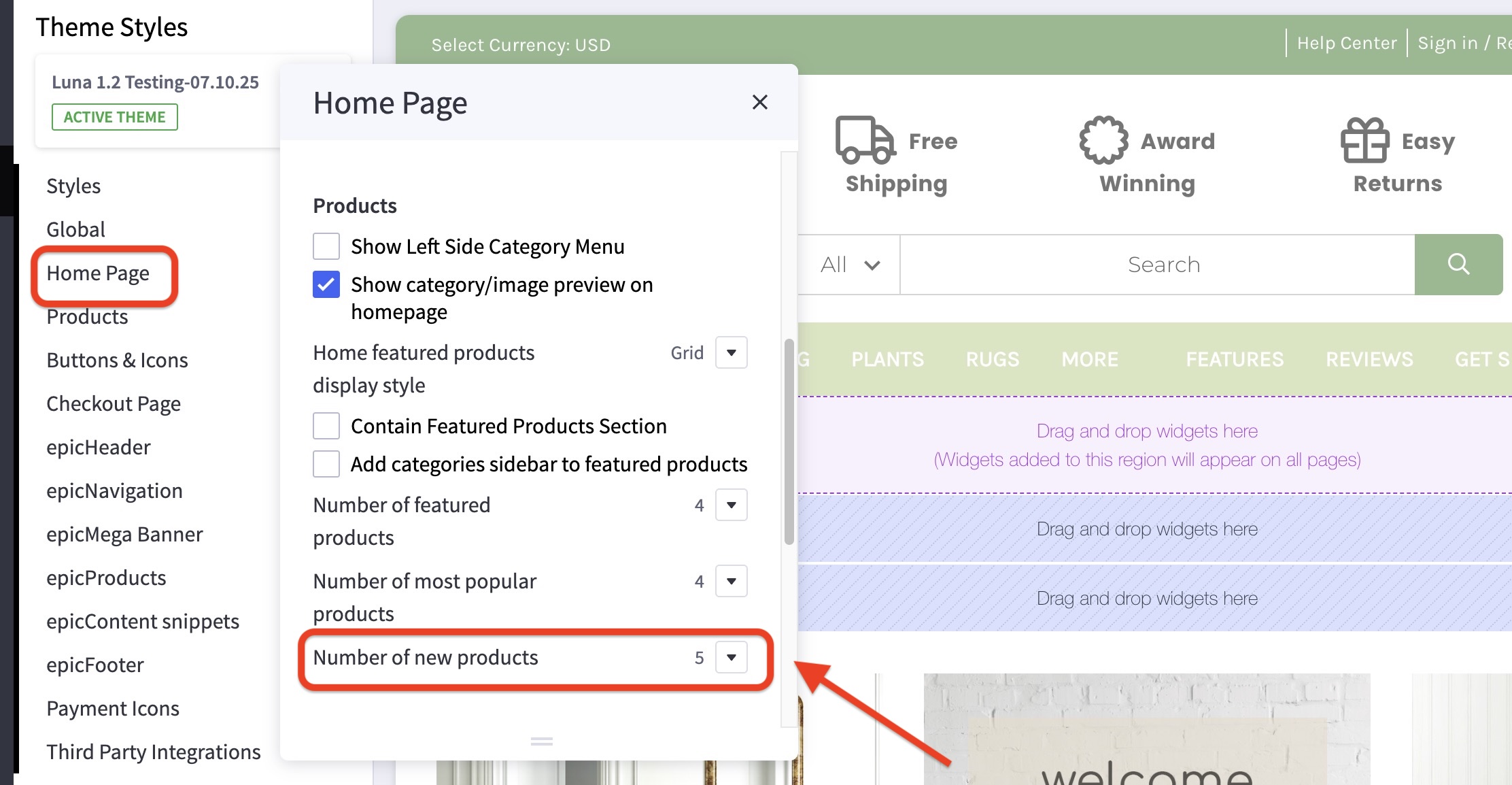Open Number of most popular products dropdown

pyautogui.click(x=731, y=581)
